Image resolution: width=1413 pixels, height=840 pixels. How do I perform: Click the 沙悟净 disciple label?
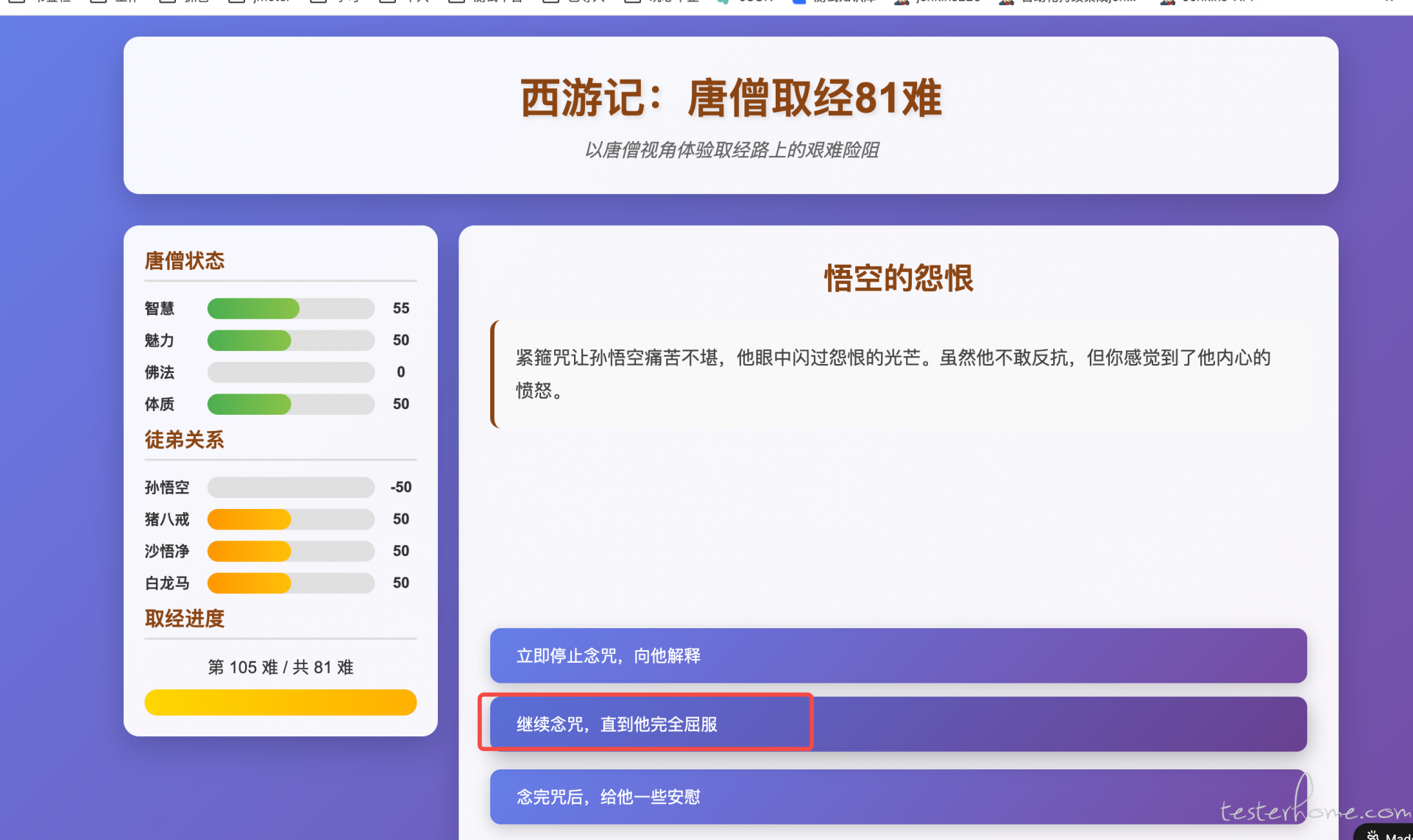[x=167, y=551]
